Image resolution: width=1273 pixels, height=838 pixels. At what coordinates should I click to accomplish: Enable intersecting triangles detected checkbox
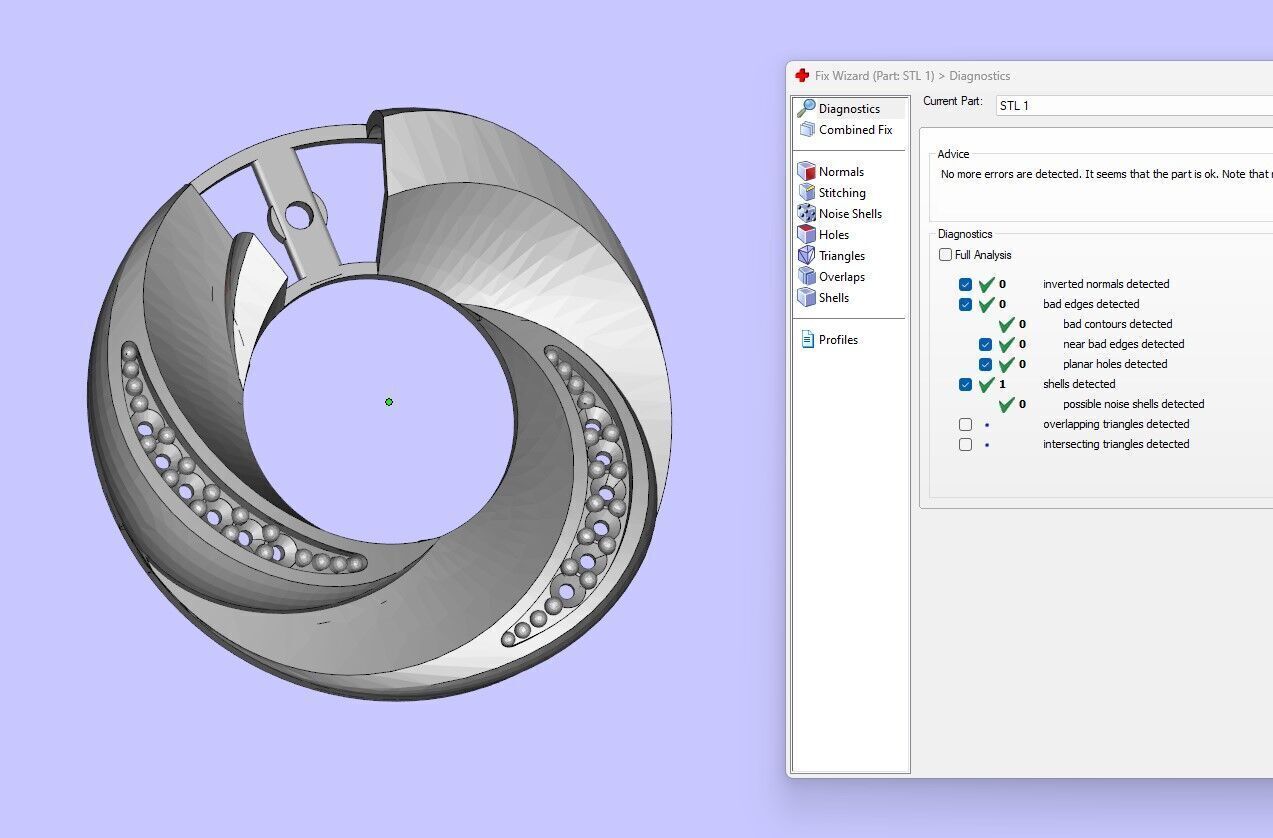tap(965, 444)
